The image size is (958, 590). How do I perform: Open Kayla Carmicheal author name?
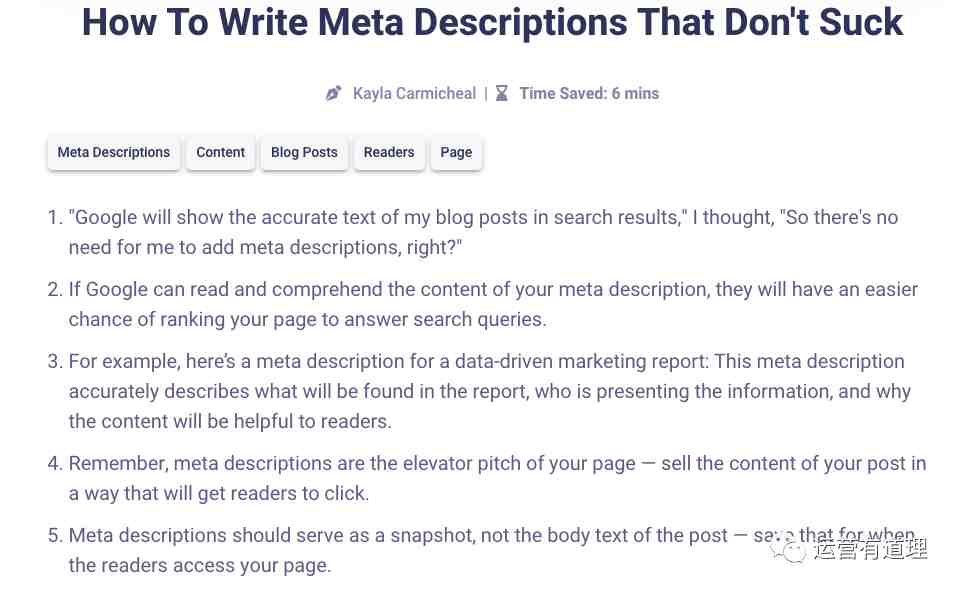click(414, 93)
